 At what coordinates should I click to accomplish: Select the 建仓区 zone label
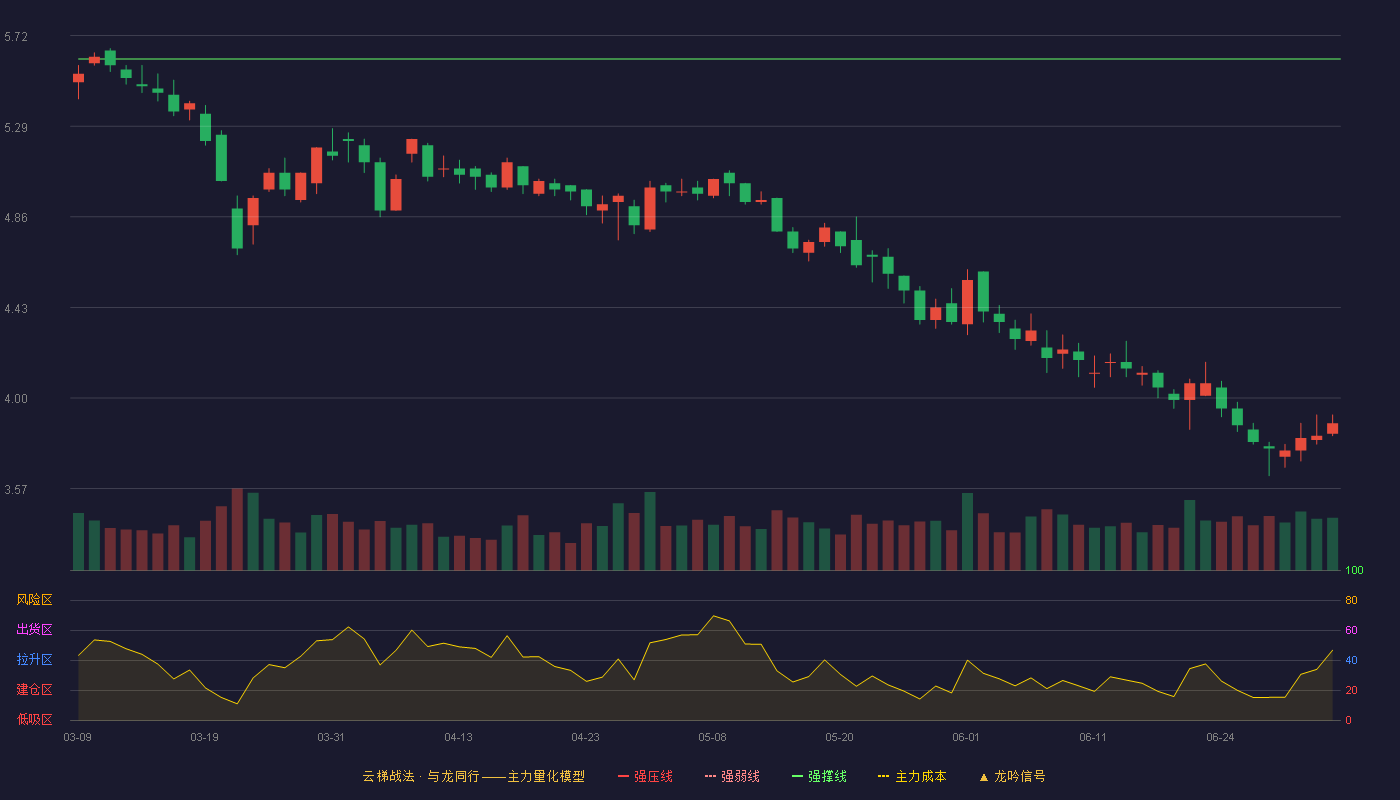click(34, 690)
